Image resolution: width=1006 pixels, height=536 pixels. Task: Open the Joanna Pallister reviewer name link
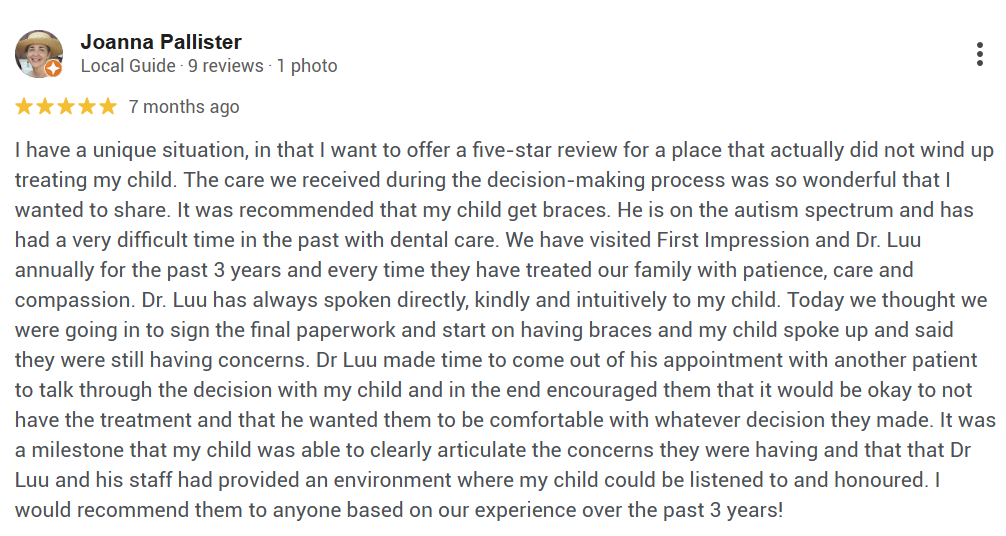coord(160,42)
